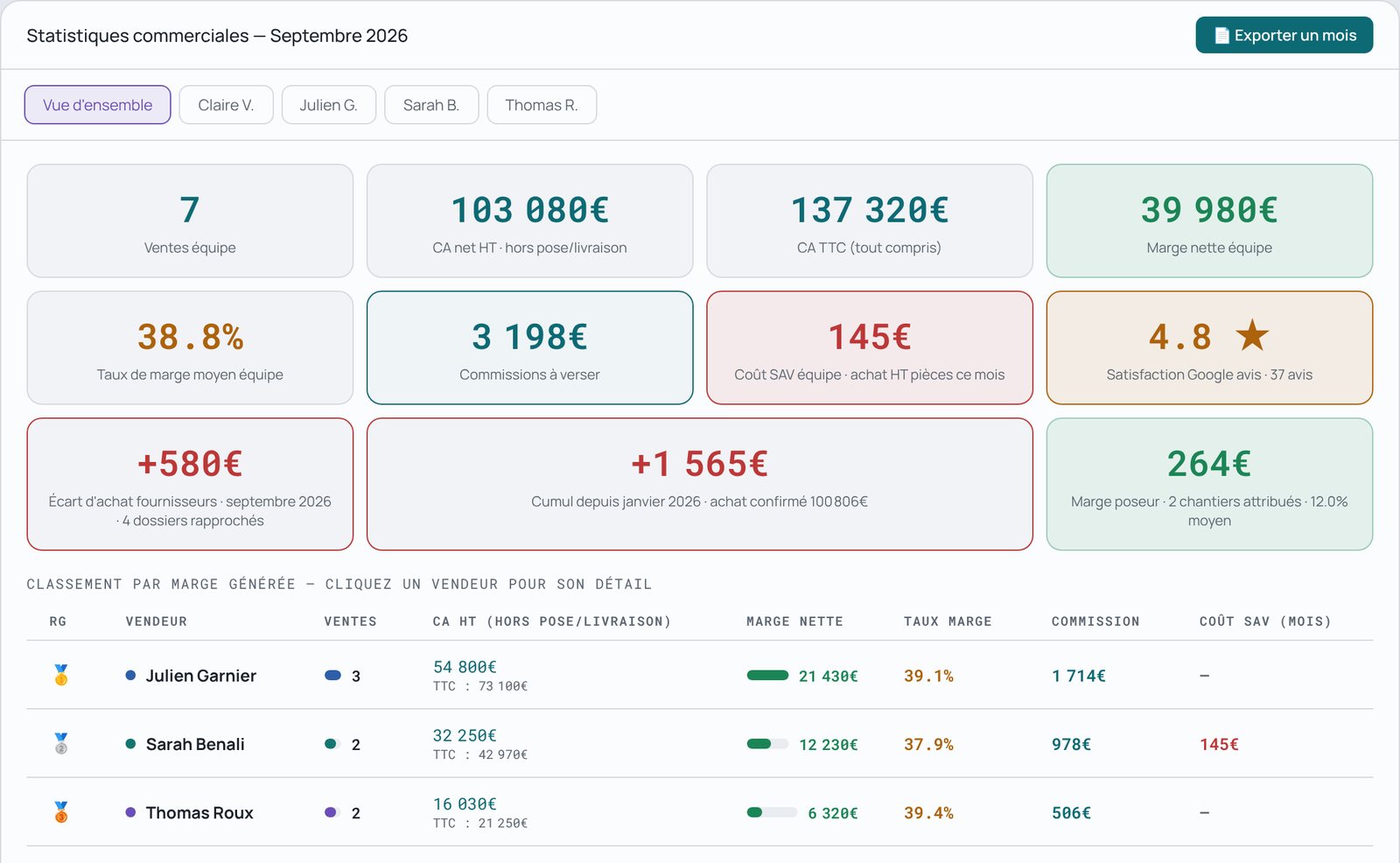Click the 39.4% margin rate
This screenshot has height=863, width=1400.
pyautogui.click(x=928, y=812)
